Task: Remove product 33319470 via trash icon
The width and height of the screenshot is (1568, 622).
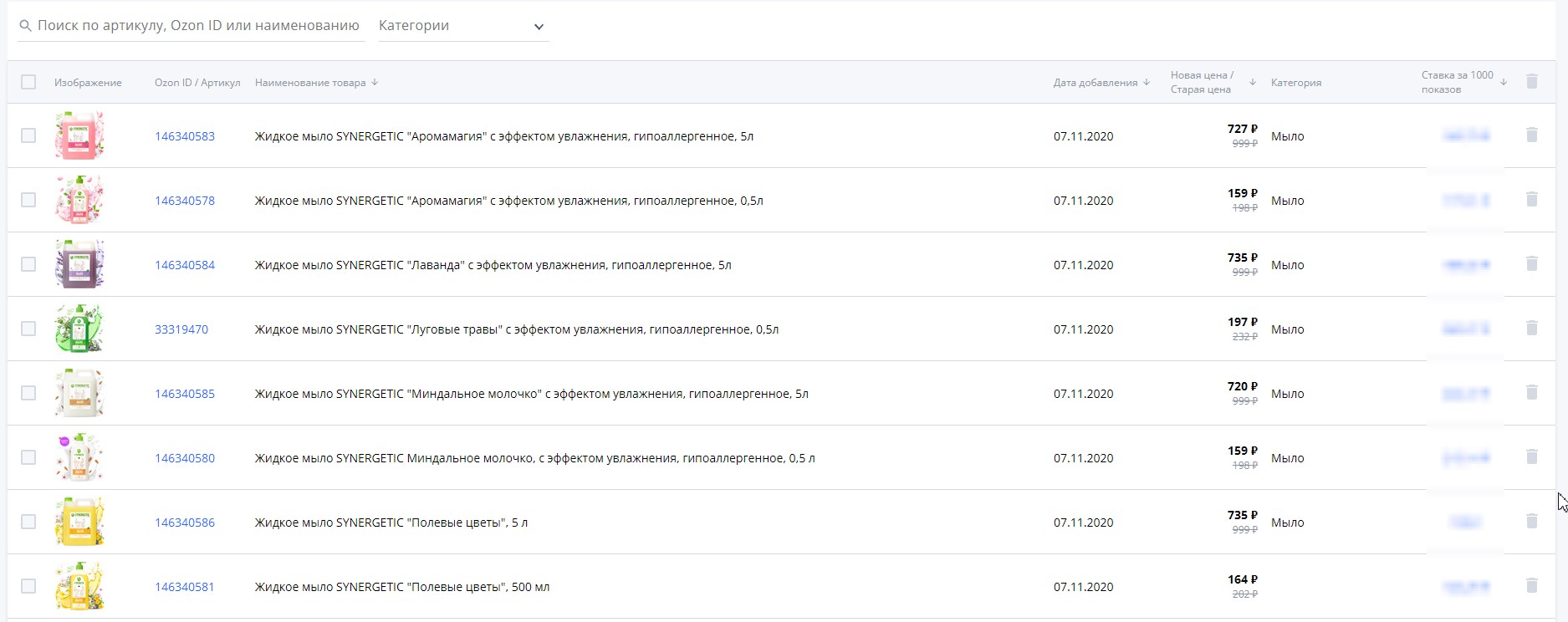Action: pos(1532,328)
